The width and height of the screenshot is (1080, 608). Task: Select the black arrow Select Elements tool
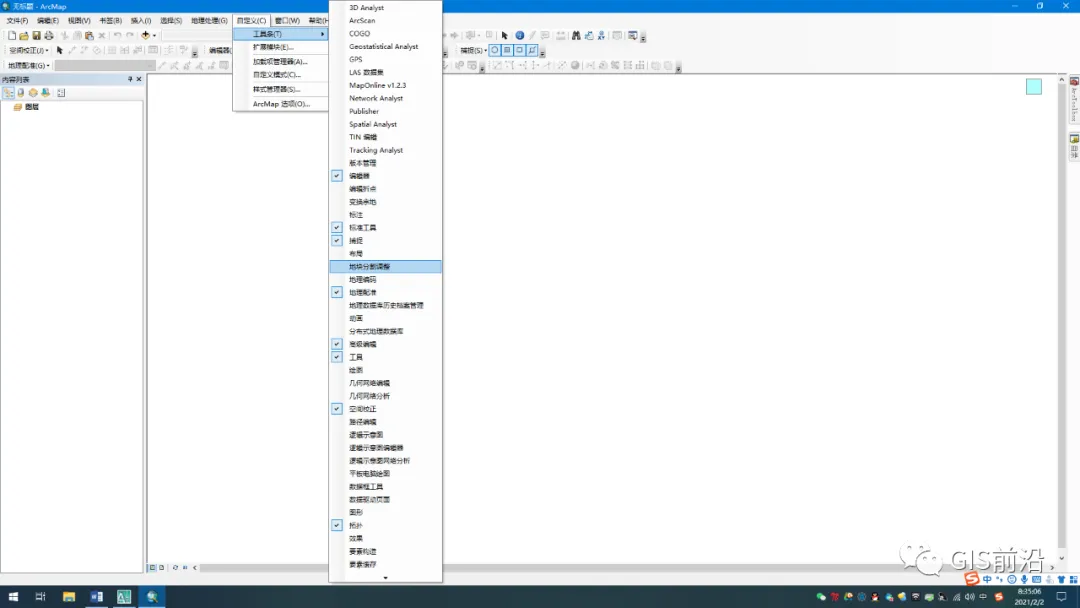pos(505,35)
